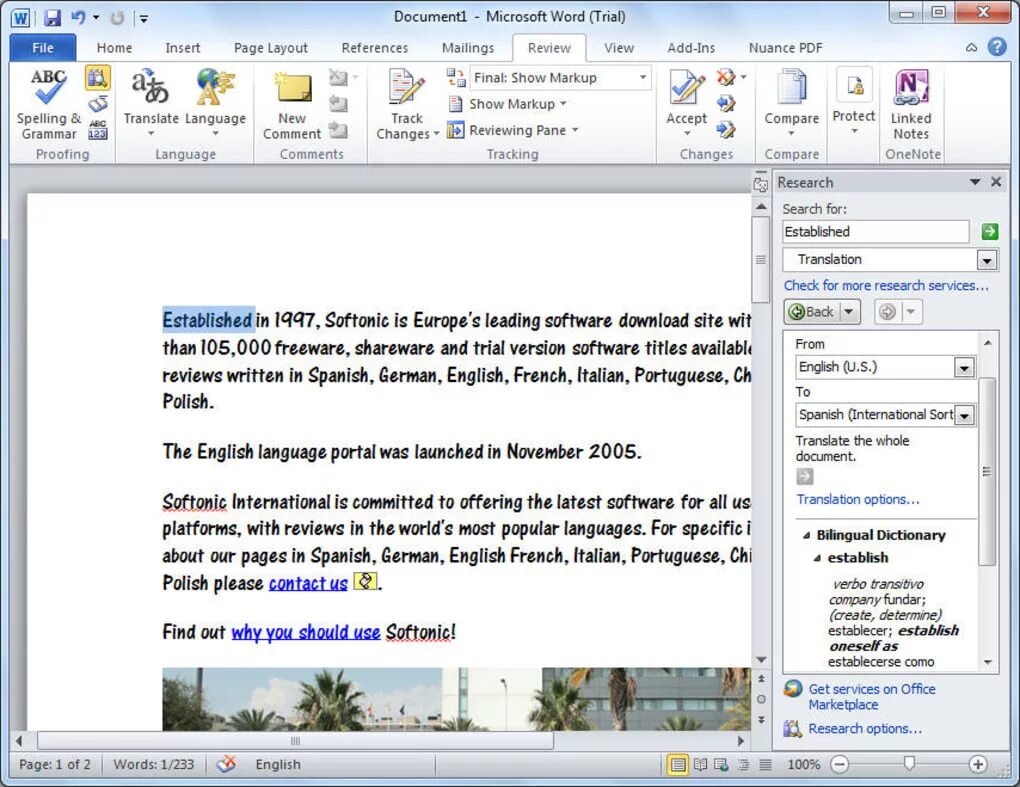Click the Select Browse Object circle
The image size is (1020, 787).
761,699
